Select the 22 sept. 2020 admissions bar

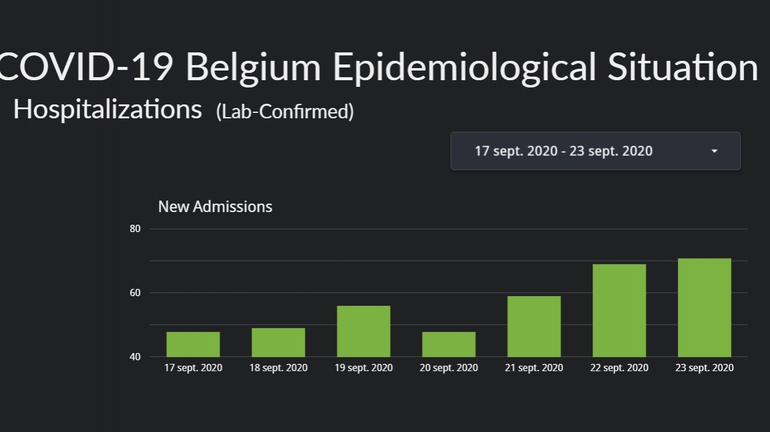click(619, 310)
